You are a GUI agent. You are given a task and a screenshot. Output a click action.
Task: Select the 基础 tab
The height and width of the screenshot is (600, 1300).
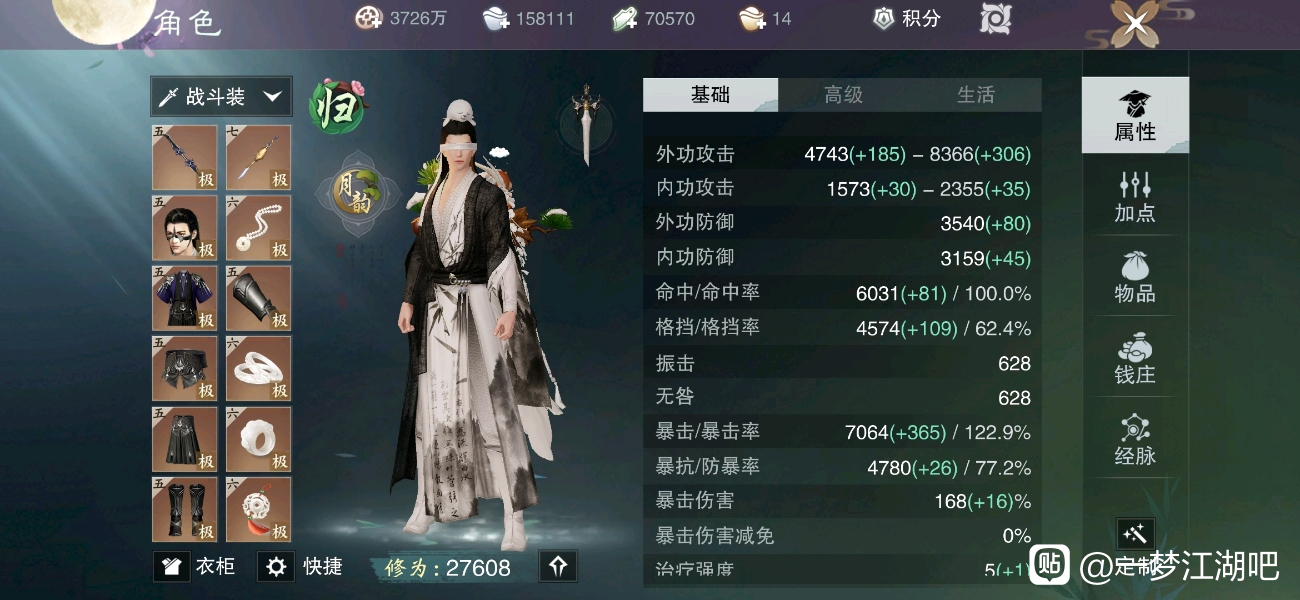point(710,95)
